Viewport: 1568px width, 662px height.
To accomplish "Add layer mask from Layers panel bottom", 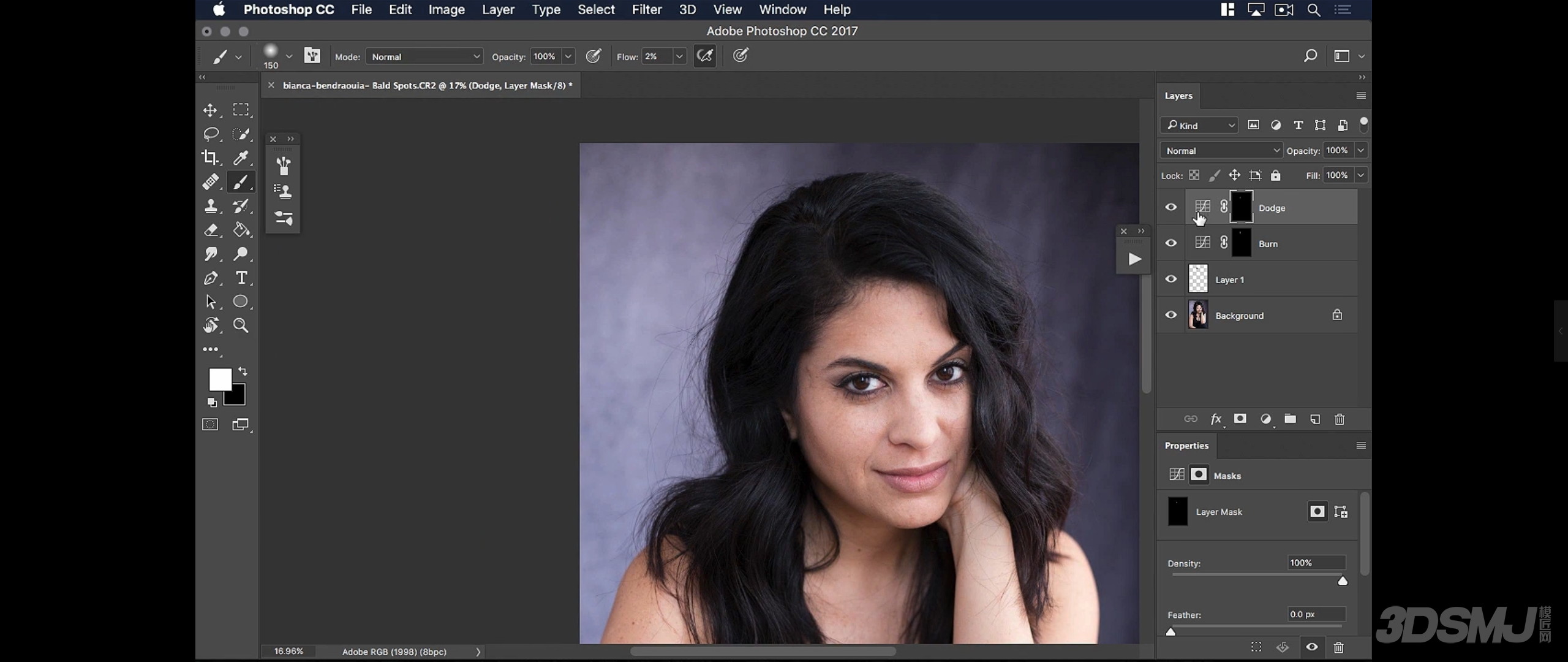I will pyautogui.click(x=1240, y=419).
